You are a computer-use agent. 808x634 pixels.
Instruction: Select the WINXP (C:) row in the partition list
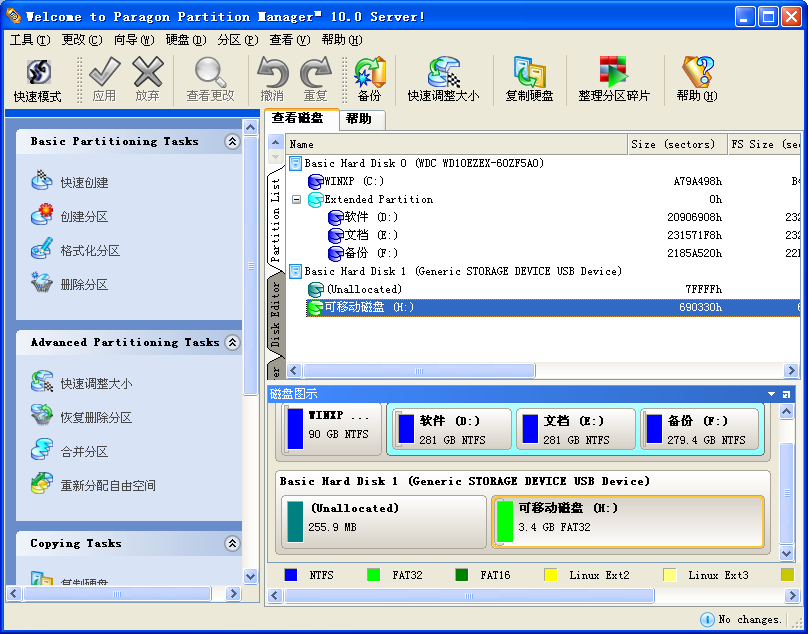(353, 182)
